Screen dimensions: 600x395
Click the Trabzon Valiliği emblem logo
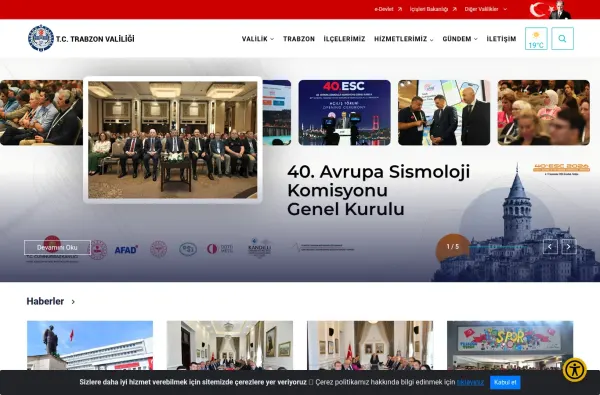point(41,38)
